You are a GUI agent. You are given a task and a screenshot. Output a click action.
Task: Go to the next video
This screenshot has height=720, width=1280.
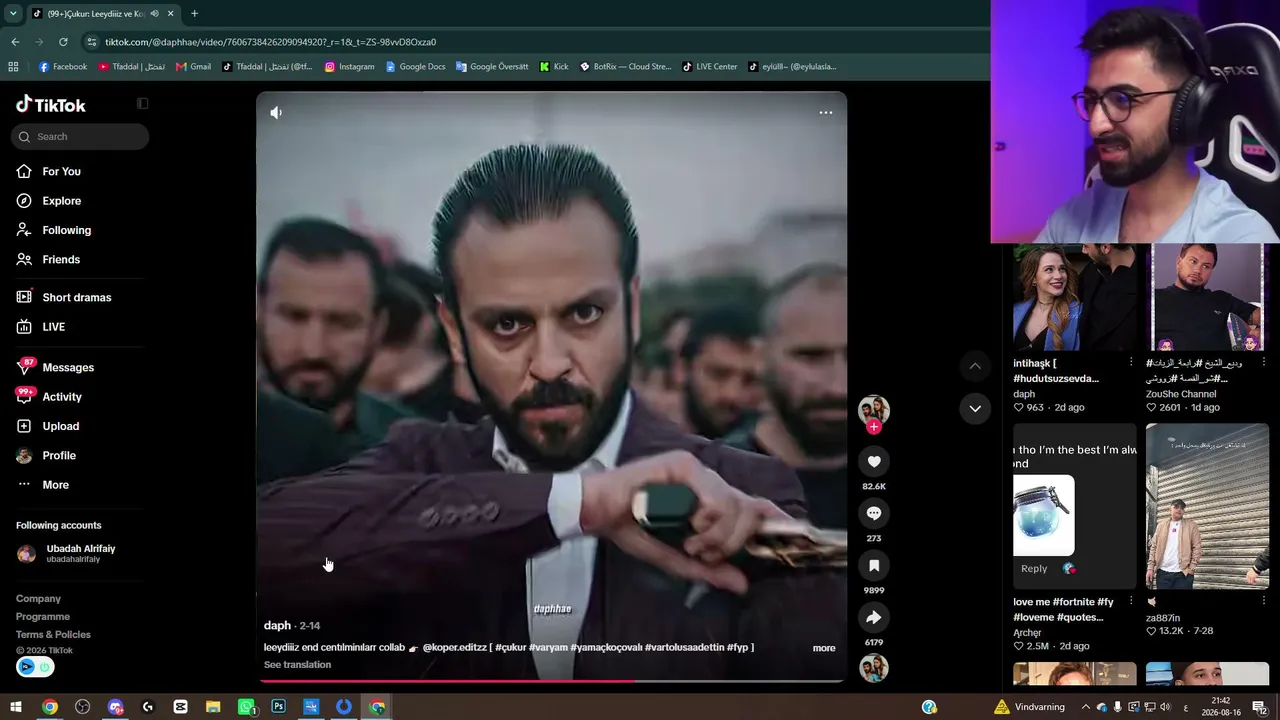(975, 408)
